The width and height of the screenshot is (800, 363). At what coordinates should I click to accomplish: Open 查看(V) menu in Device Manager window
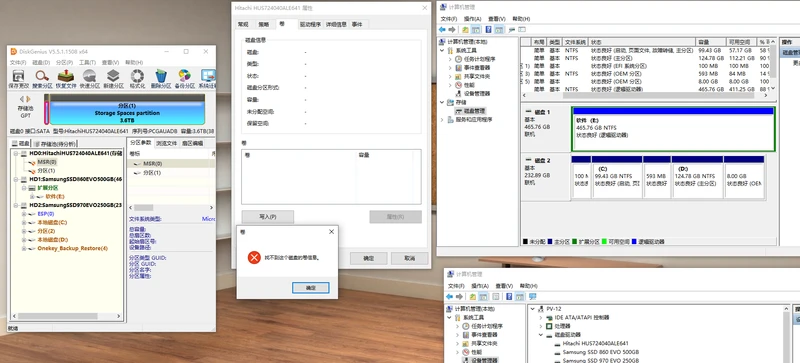504,285
